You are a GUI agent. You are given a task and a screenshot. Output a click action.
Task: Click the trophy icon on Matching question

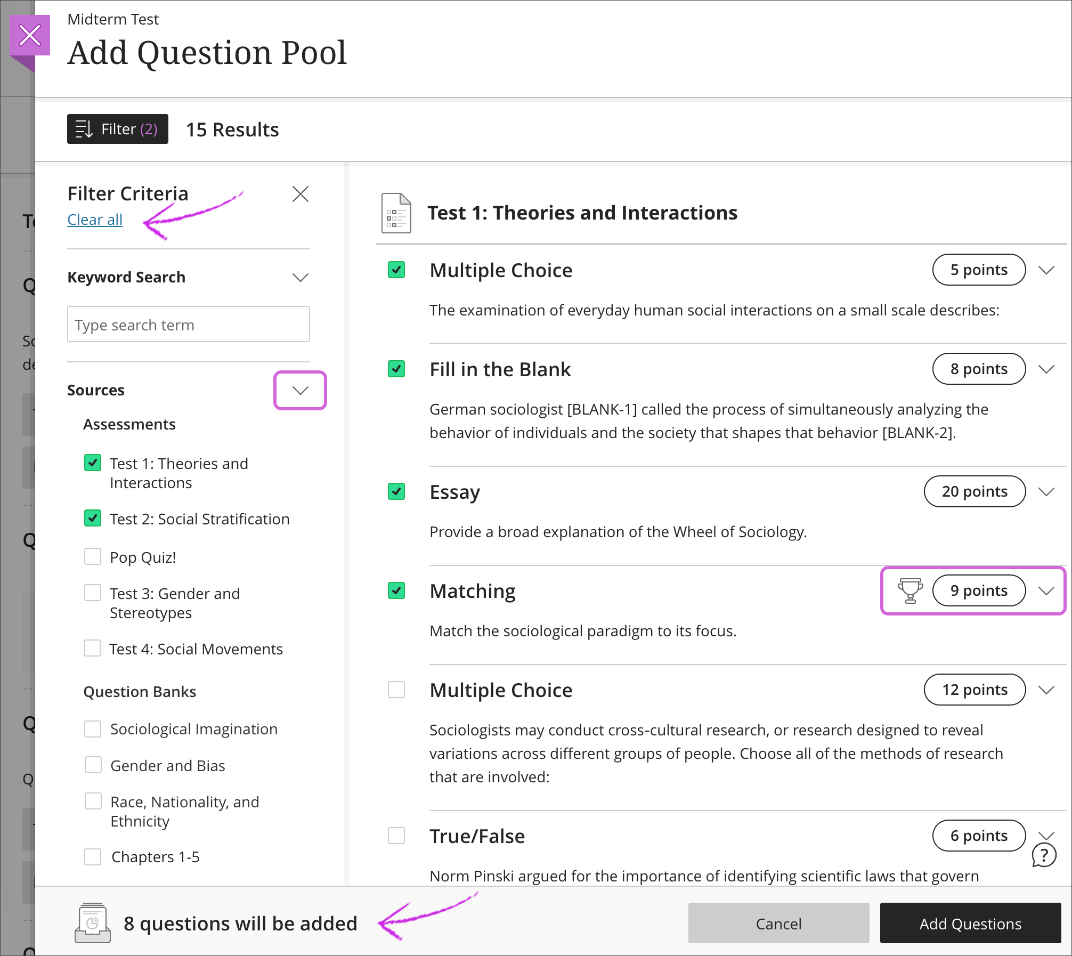point(909,591)
